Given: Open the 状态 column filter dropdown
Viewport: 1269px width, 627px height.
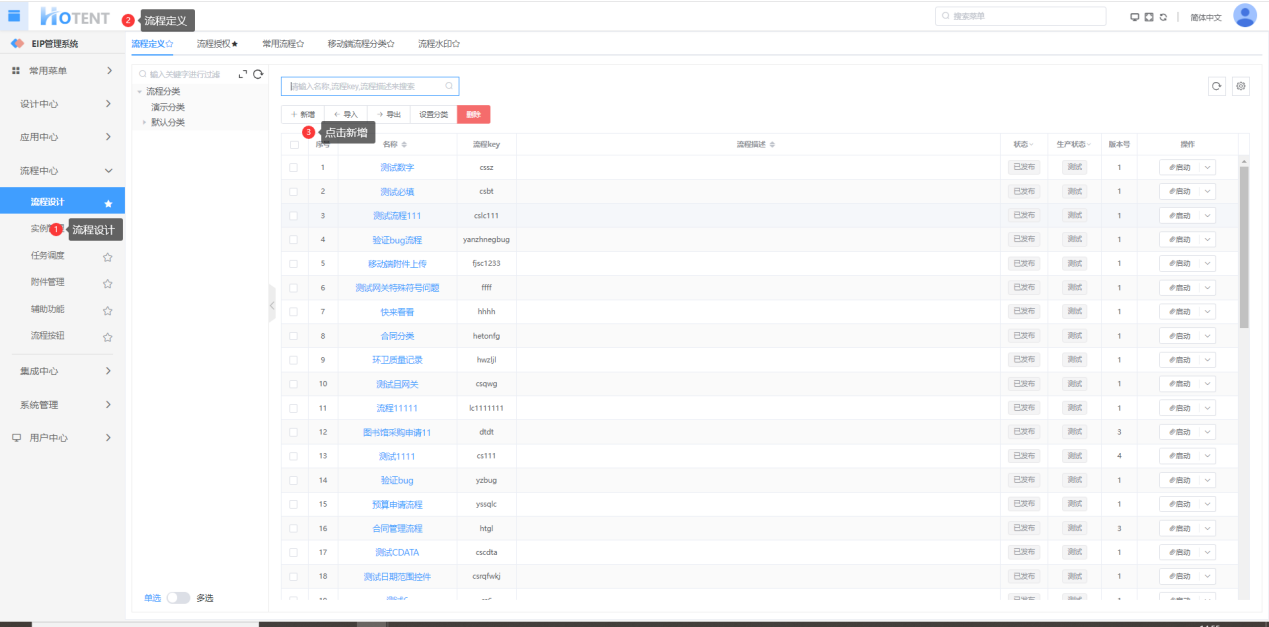Looking at the screenshot, I should [x=1031, y=145].
